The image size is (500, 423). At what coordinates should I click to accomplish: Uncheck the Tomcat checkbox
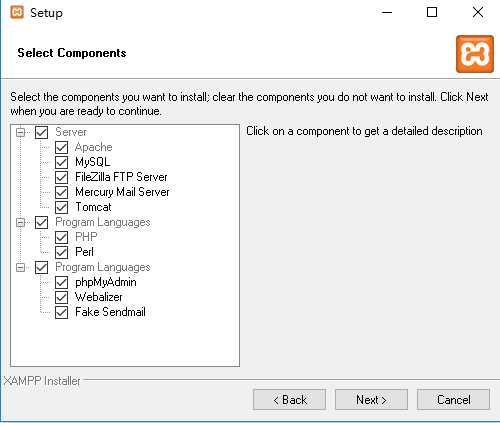coord(61,207)
